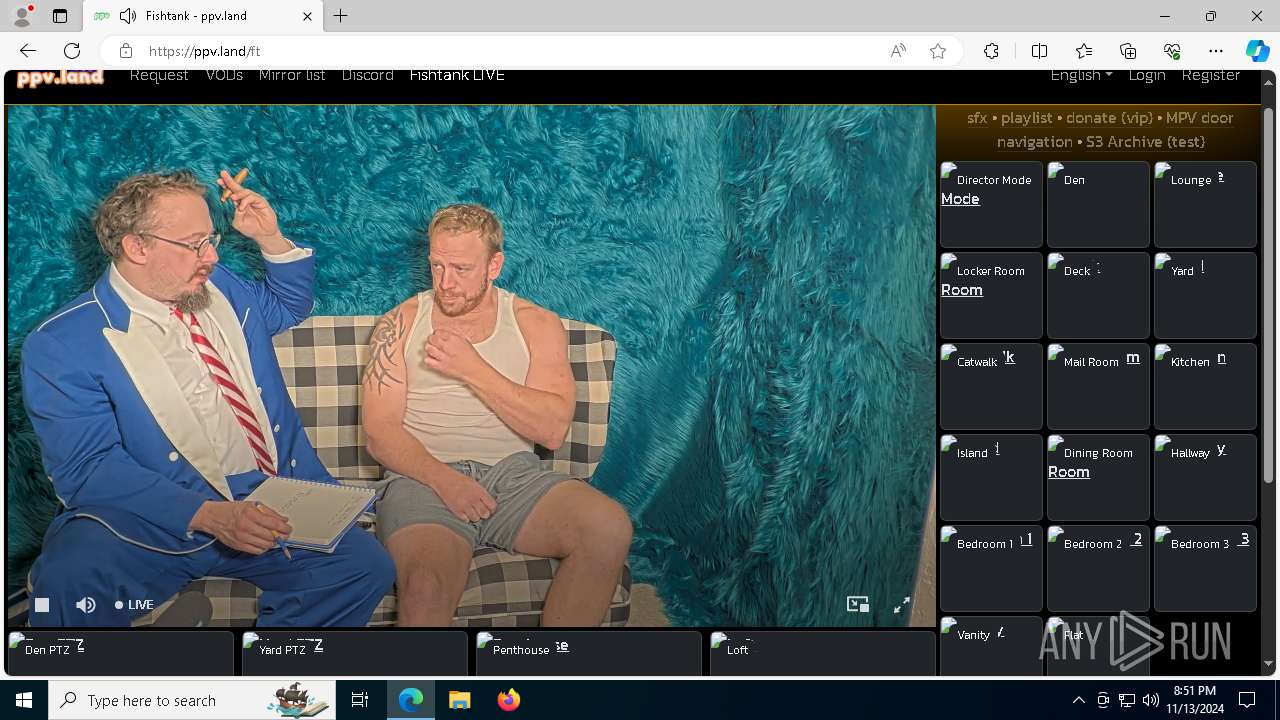Open browser Collections panel
This screenshot has height=720, width=1280.
point(1128,51)
